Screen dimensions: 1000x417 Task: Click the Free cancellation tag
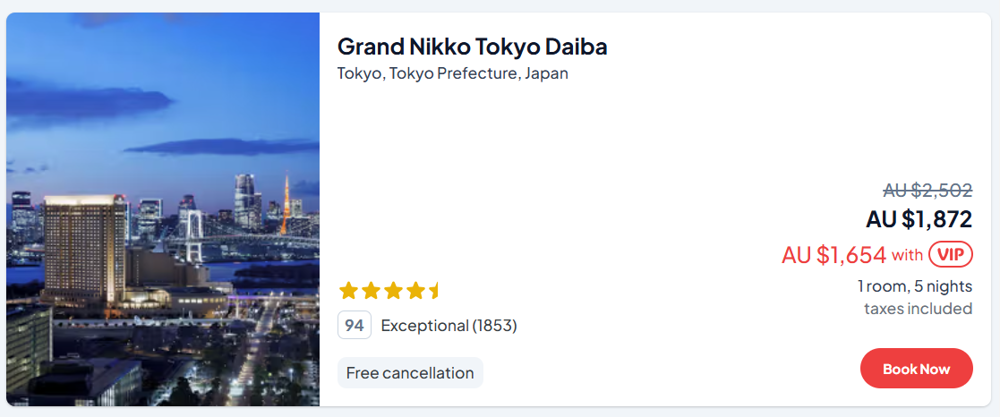click(410, 373)
